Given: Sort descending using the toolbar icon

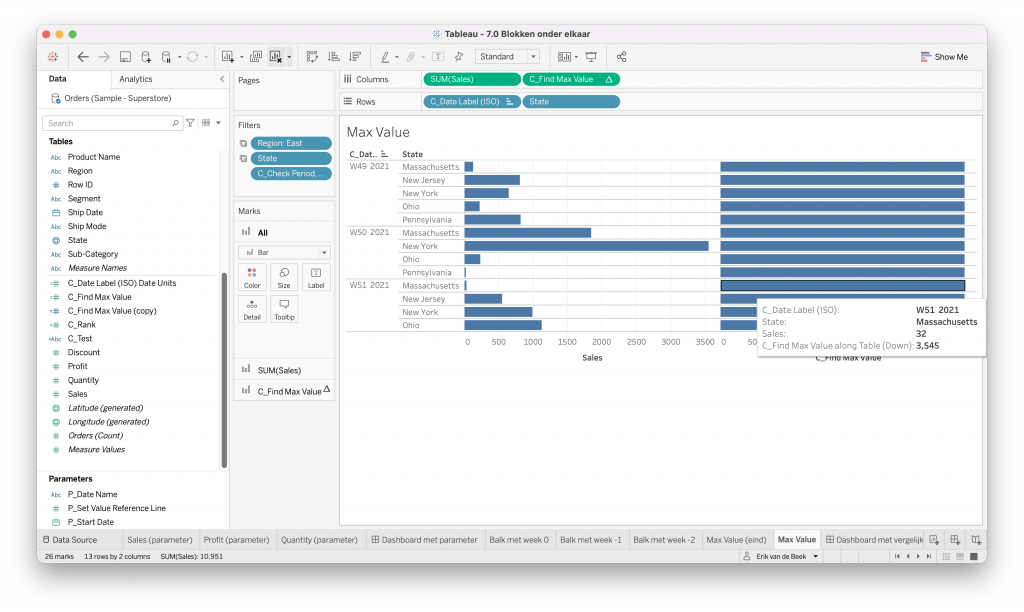Looking at the screenshot, I should coord(354,56).
